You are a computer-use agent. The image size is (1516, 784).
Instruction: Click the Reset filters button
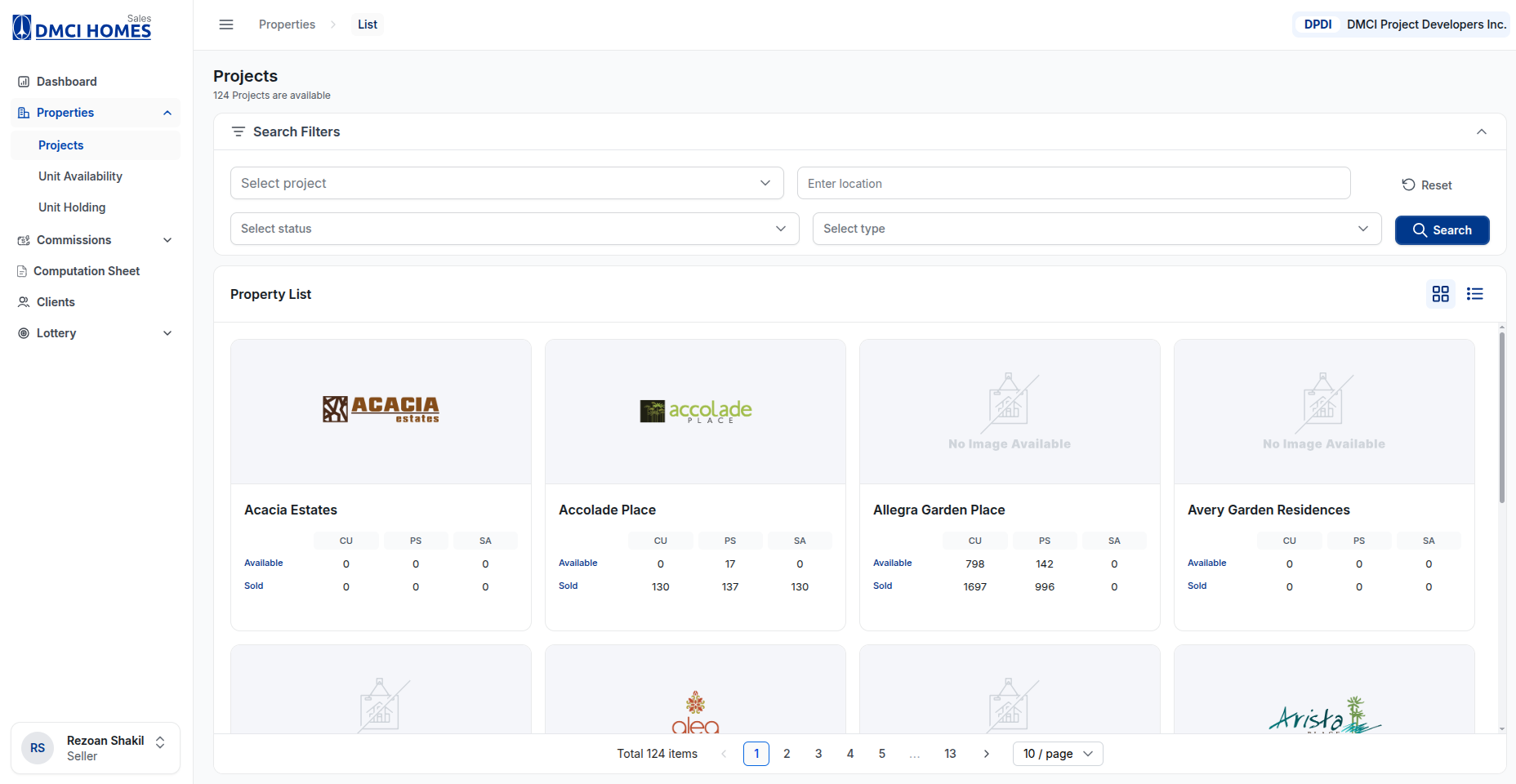tap(1427, 185)
